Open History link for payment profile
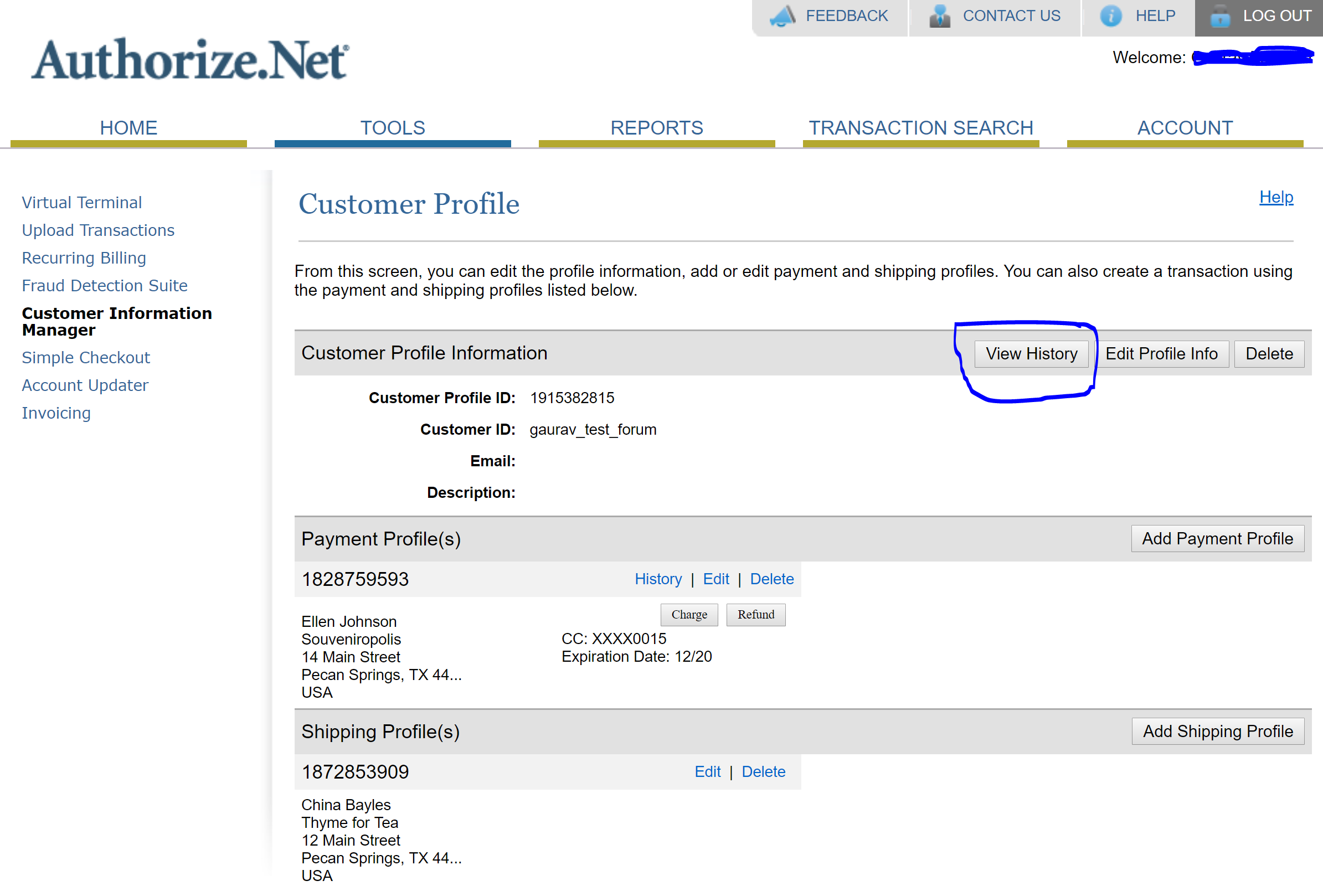The height and width of the screenshot is (896, 1323). (658, 579)
